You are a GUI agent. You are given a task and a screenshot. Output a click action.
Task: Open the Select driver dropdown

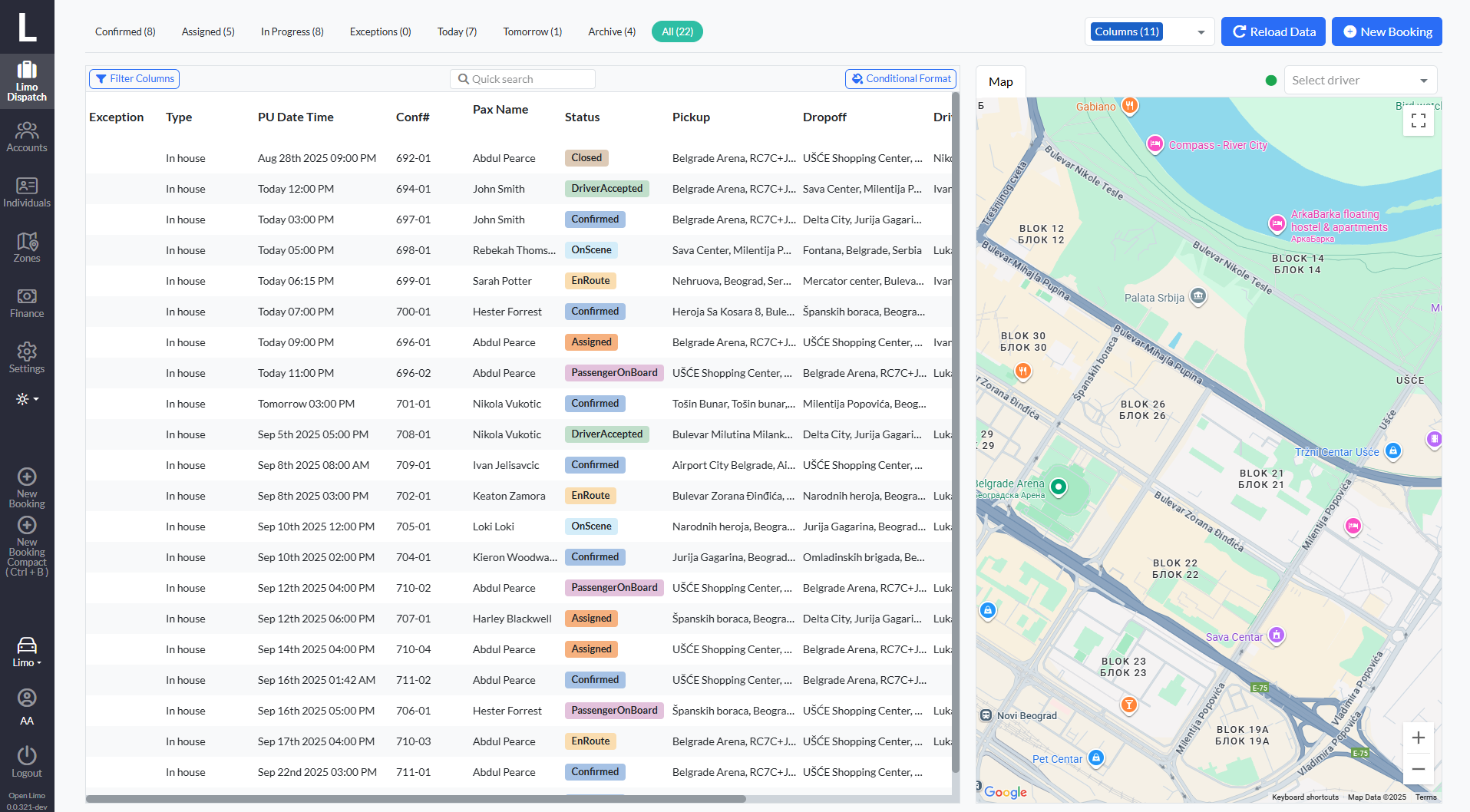1359,80
